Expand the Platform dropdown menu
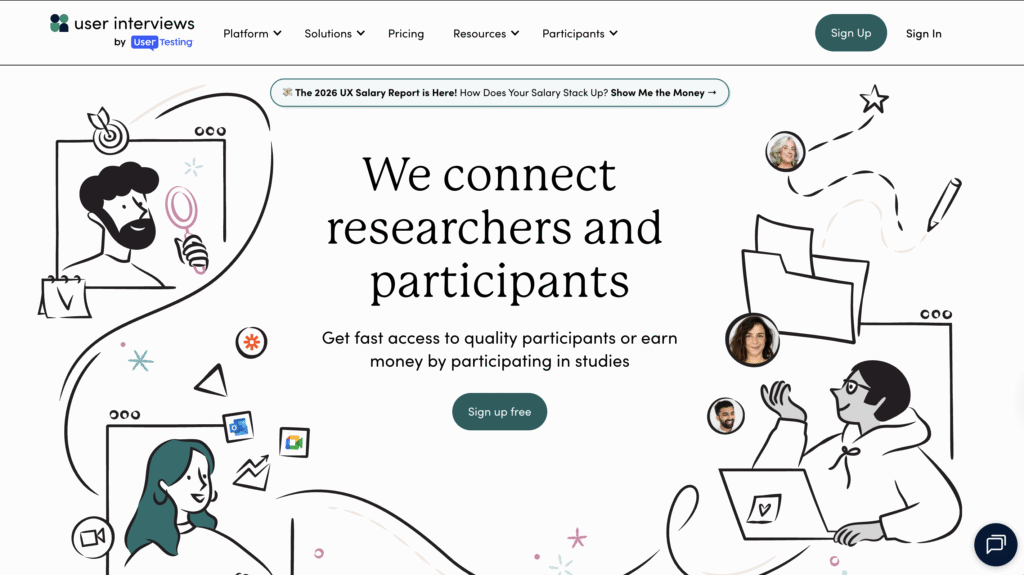The width and height of the screenshot is (1024, 575). point(252,33)
